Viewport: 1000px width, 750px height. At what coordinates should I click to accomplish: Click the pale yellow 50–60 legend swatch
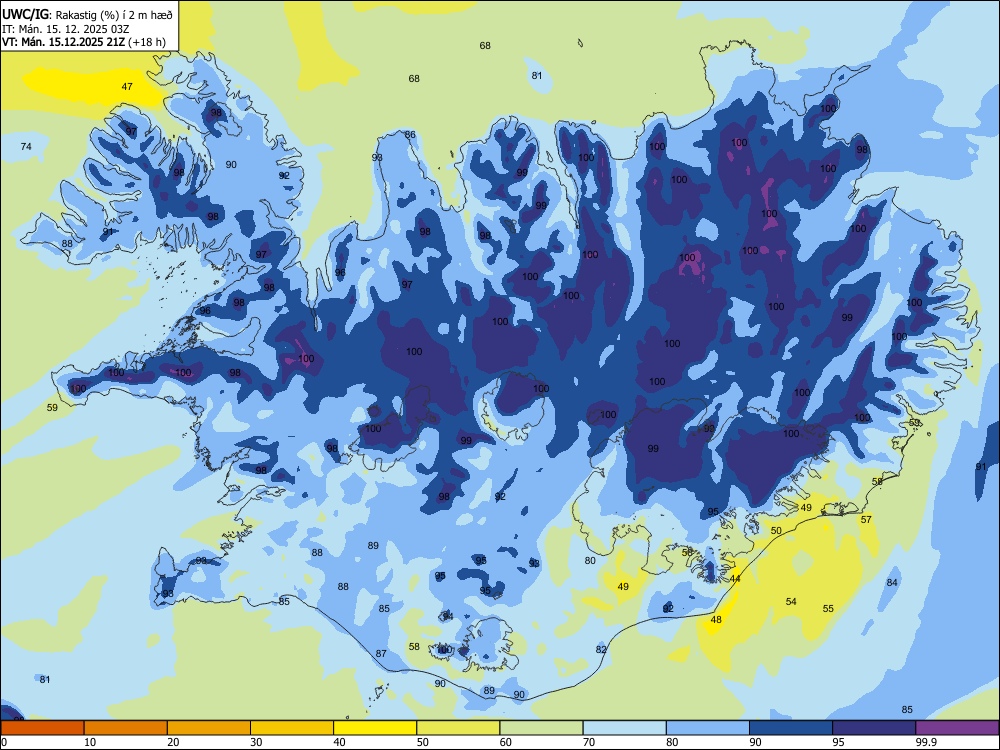tap(458, 728)
